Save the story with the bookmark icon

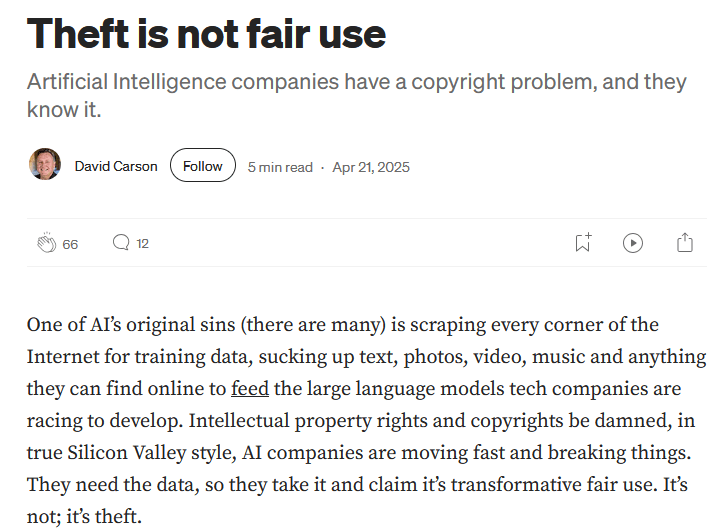[582, 242]
